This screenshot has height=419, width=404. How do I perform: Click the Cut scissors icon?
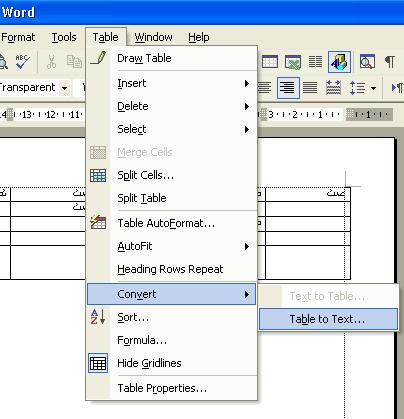tap(51, 62)
